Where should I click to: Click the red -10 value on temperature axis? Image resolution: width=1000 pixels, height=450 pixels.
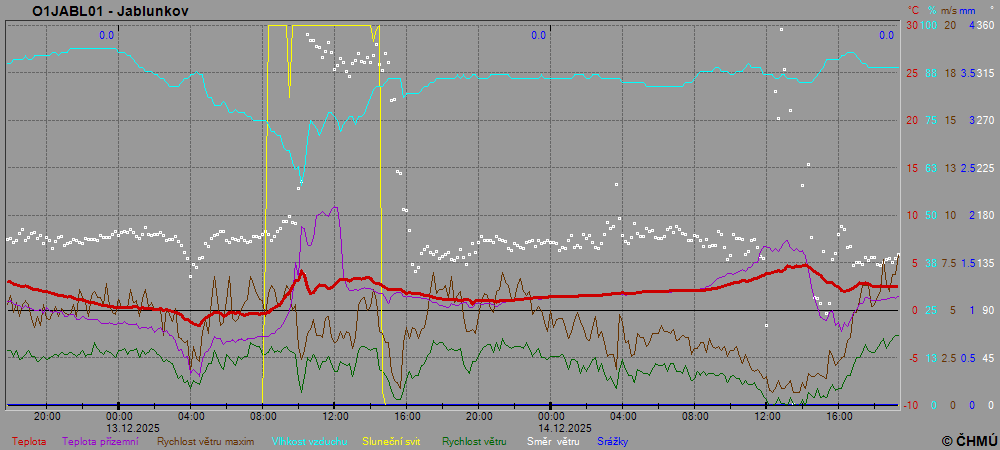click(x=910, y=405)
